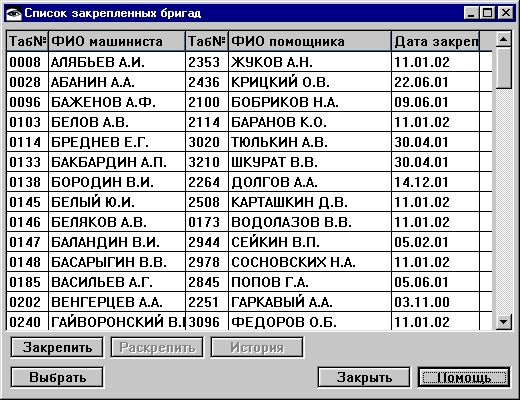The image size is (520, 400).
Task: Click tab number 3020
Action: [204, 142]
